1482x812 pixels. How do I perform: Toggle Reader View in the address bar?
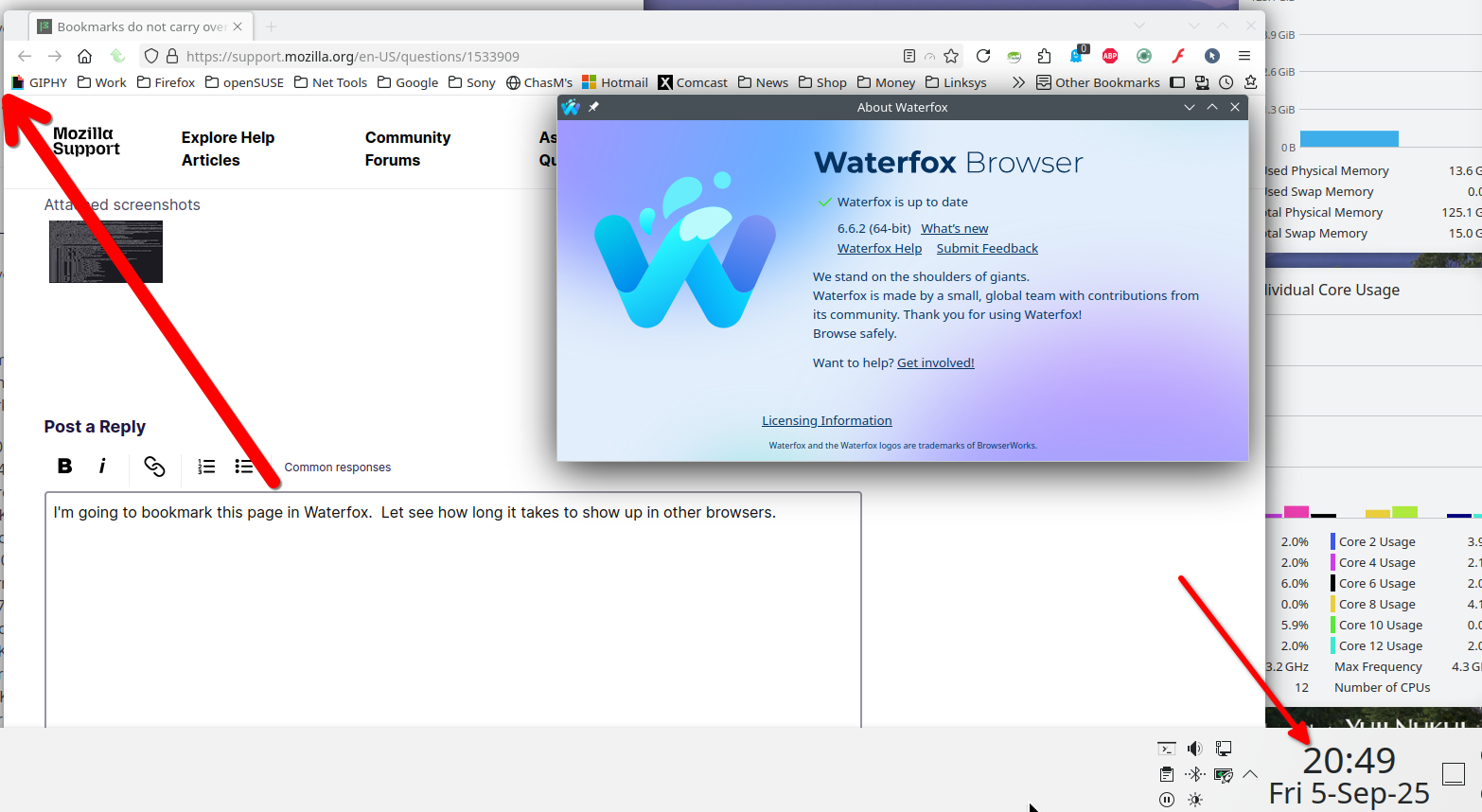(909, 56)
